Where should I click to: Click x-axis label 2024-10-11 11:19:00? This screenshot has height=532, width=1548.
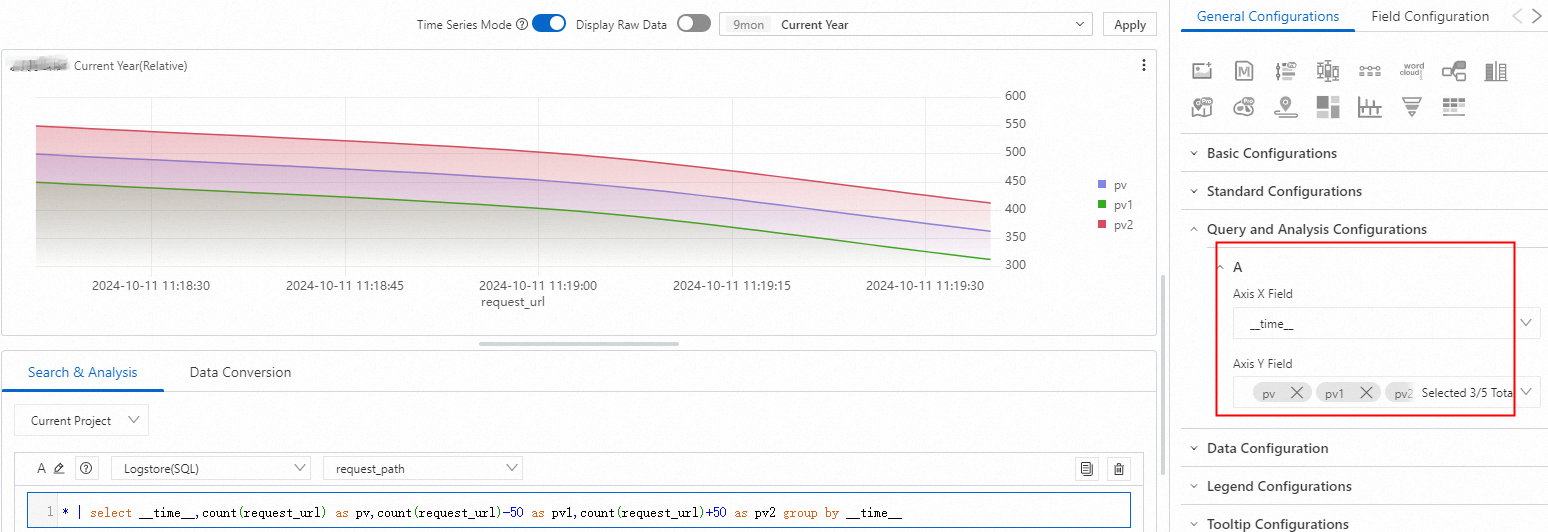(538, 285)
